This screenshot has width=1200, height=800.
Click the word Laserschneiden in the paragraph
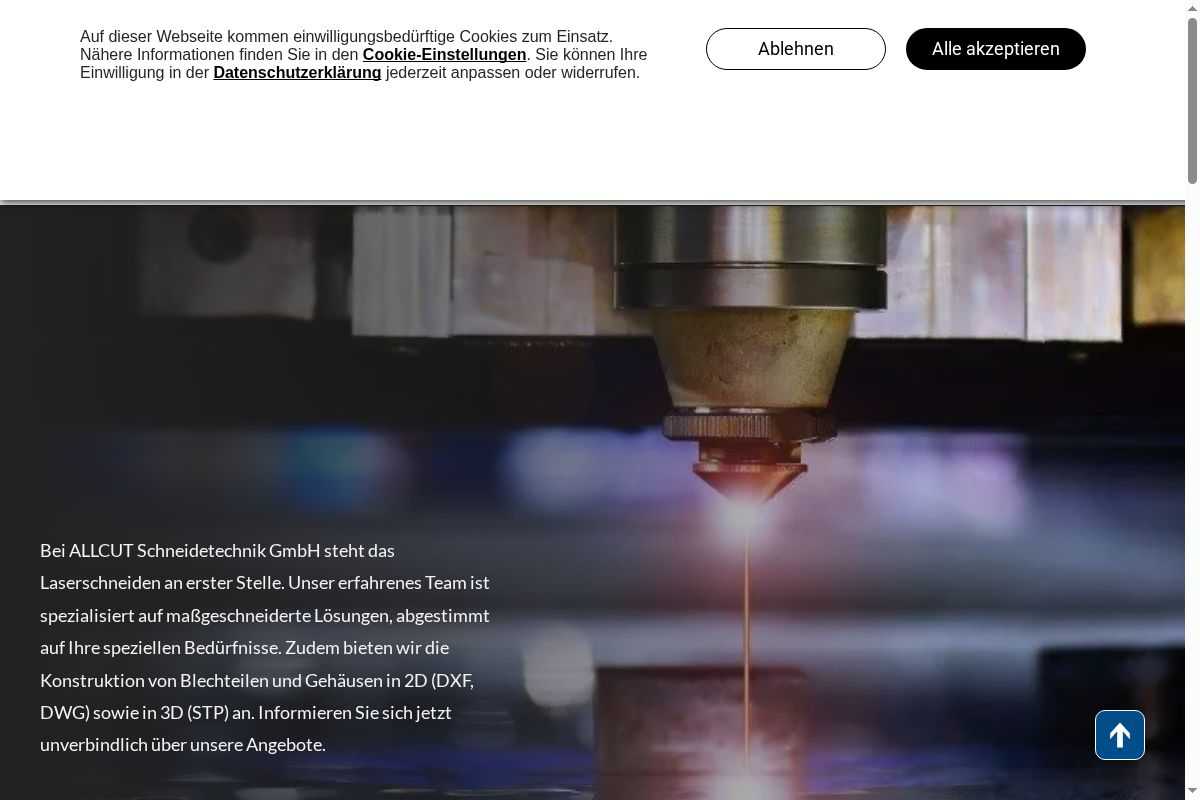(92, 583)
